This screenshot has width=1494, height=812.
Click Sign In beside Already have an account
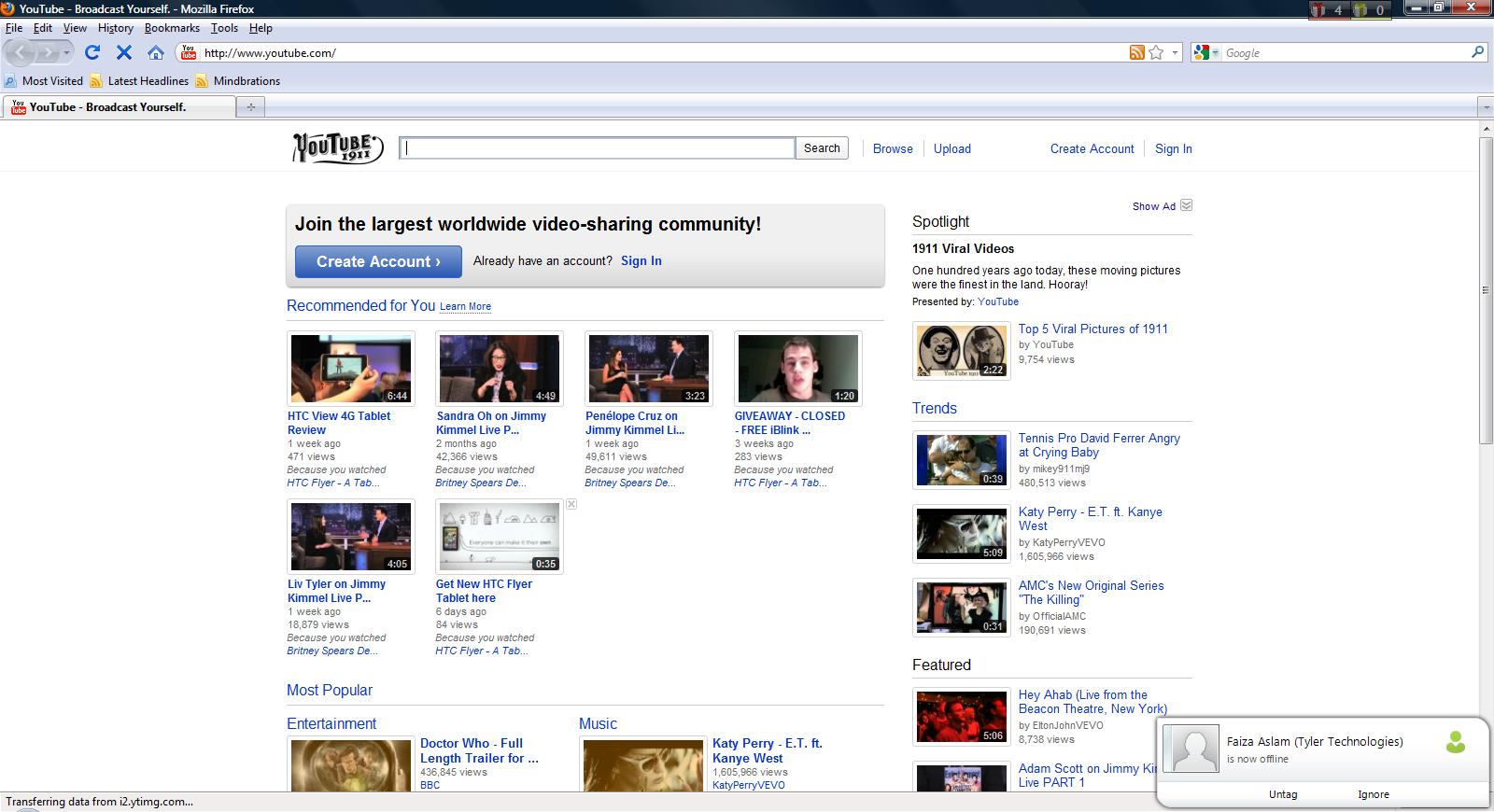click(x=641, y=261)
